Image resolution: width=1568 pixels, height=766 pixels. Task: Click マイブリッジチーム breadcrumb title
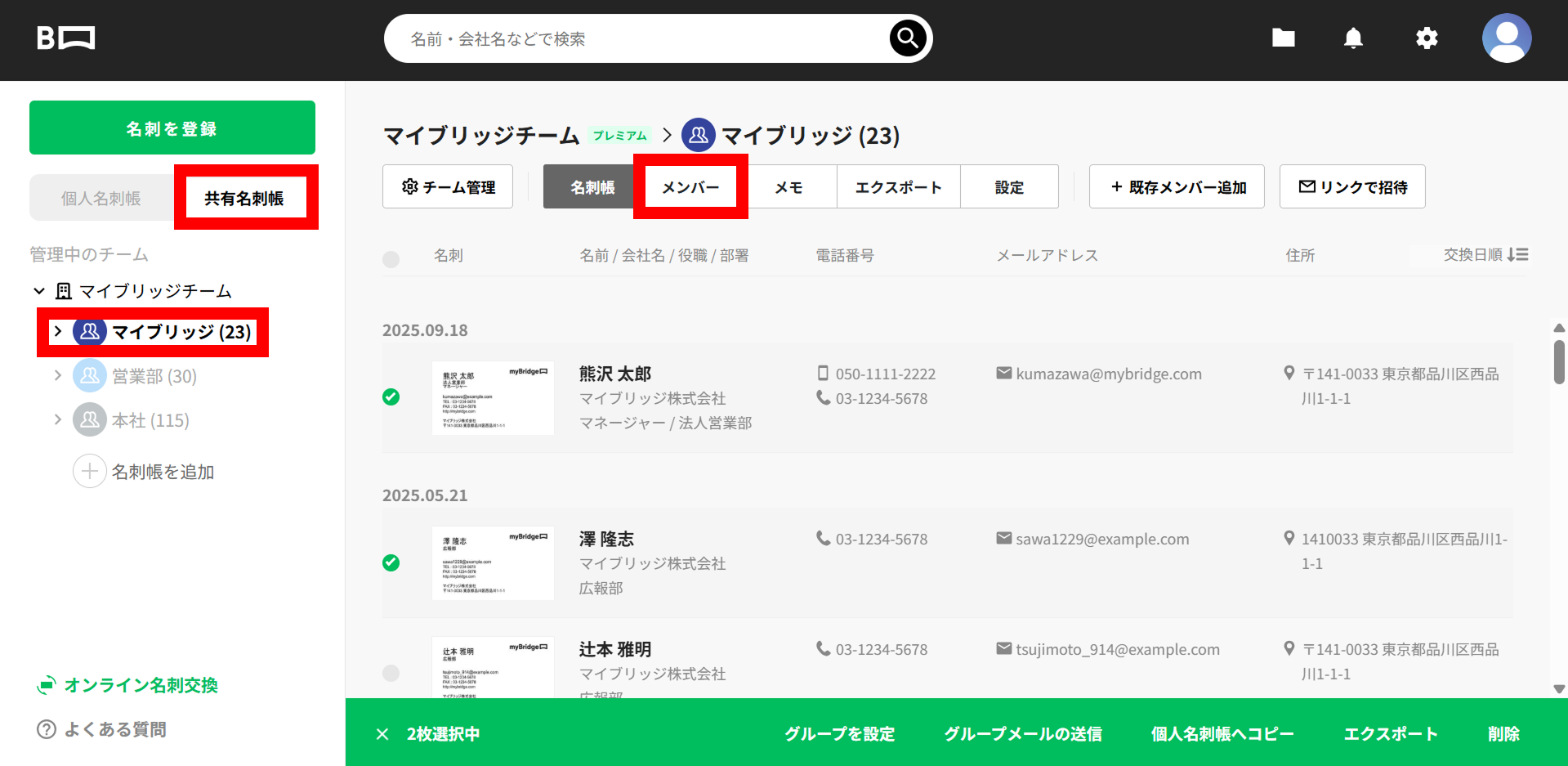click(481, 135)
